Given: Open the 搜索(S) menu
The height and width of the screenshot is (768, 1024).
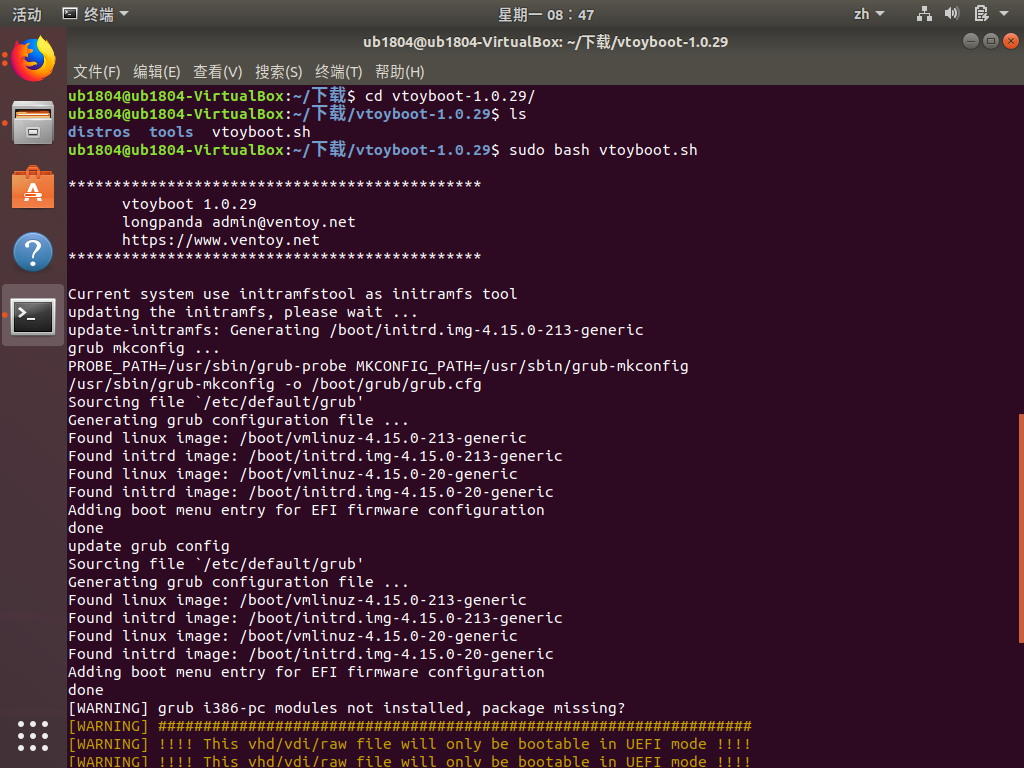Looking at the screenshot, I should 278,72.
